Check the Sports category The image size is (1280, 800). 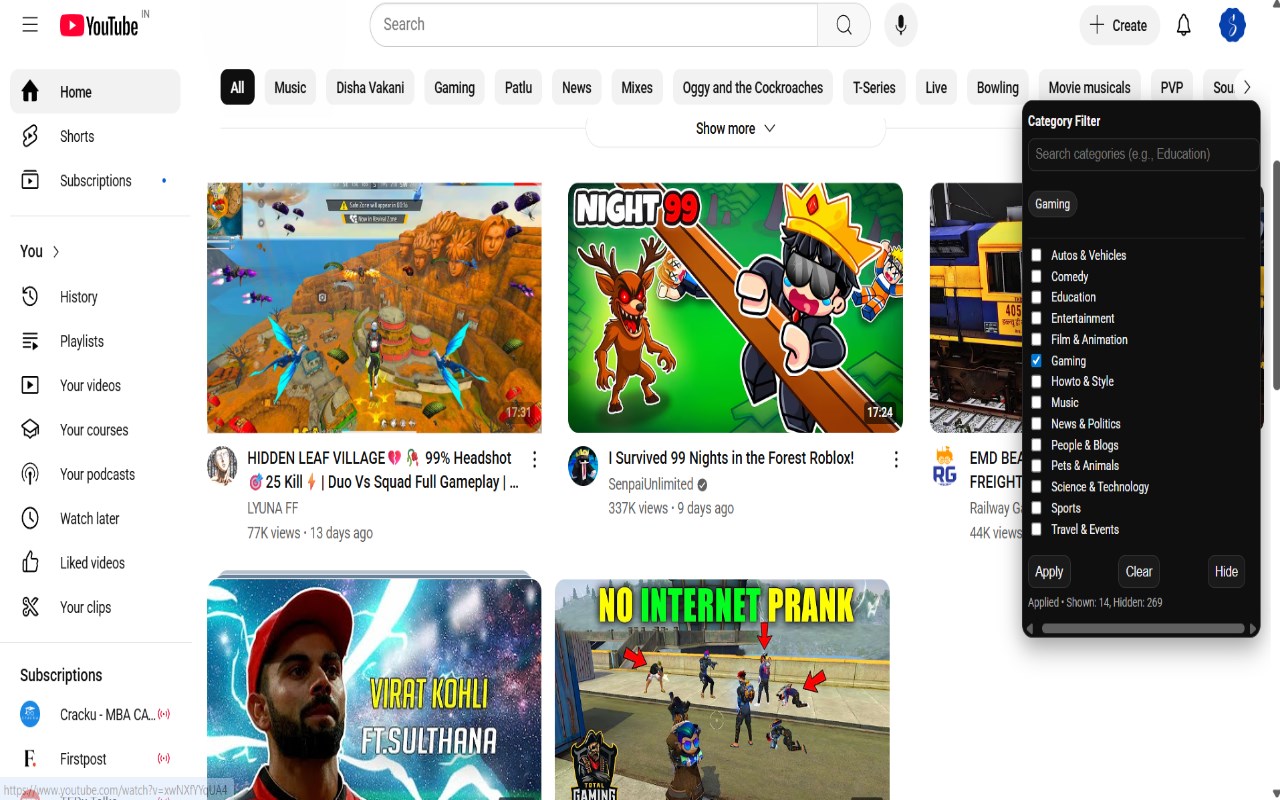1037,508
